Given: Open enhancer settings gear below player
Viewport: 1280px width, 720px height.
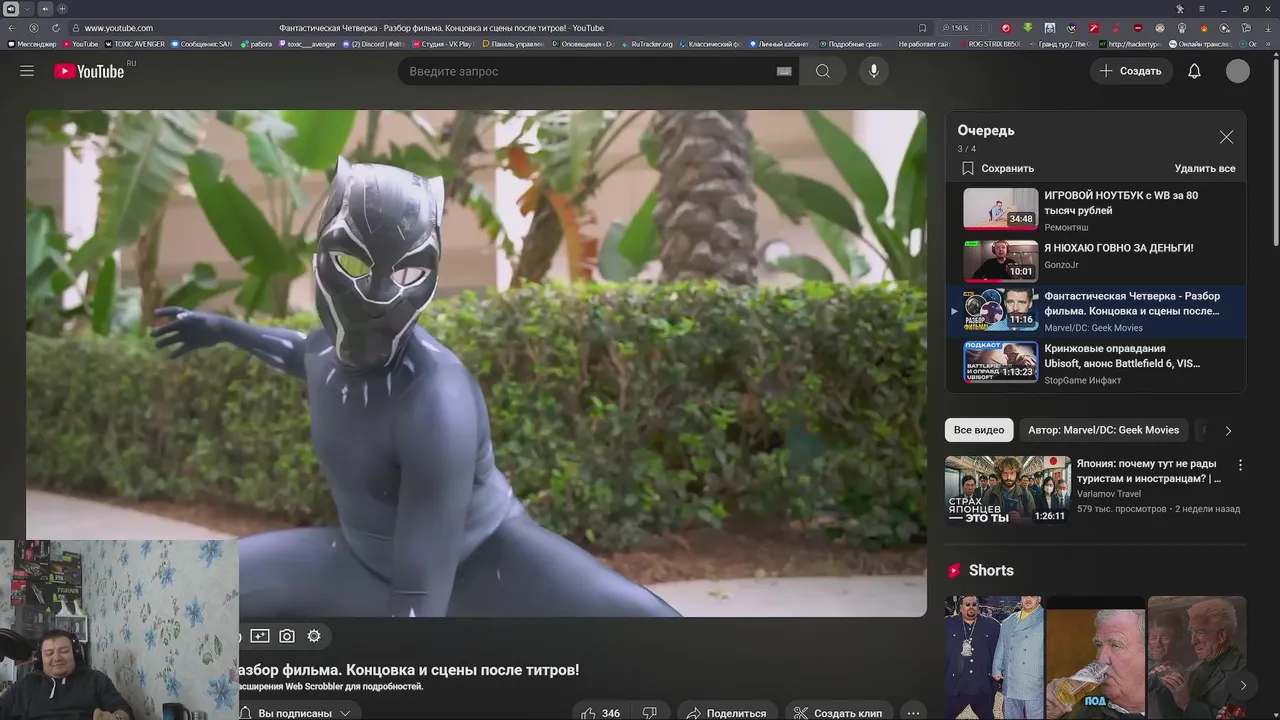Looking at the screenshot, I should coord(314,636).
